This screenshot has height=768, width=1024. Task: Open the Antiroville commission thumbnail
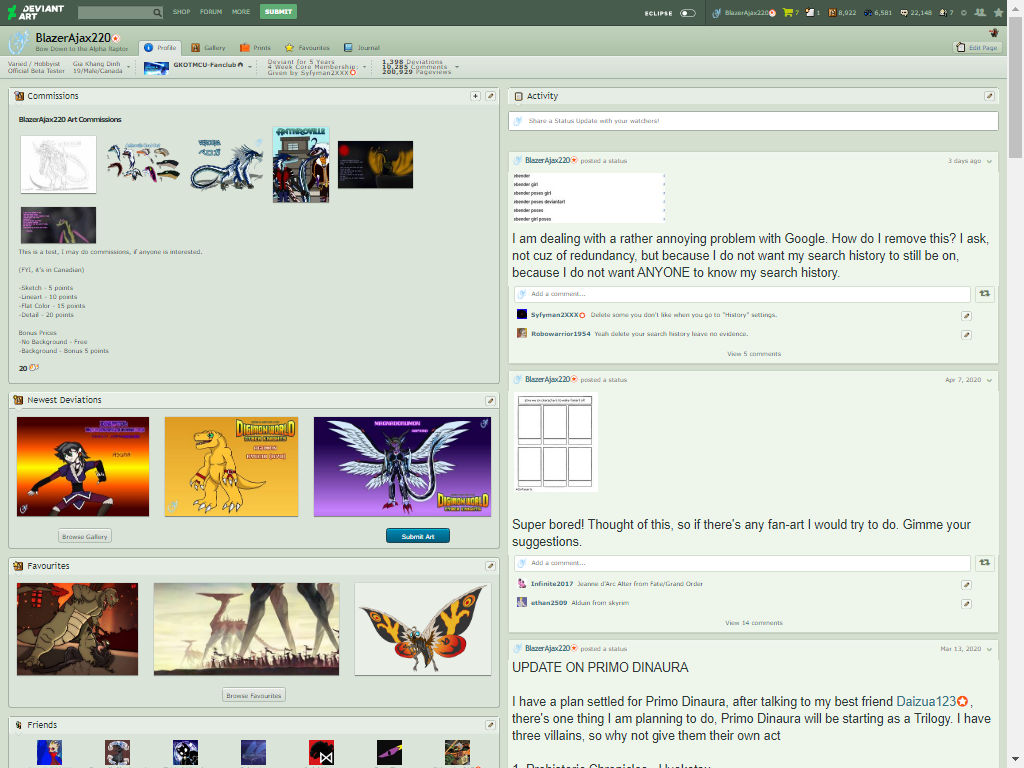301,165
